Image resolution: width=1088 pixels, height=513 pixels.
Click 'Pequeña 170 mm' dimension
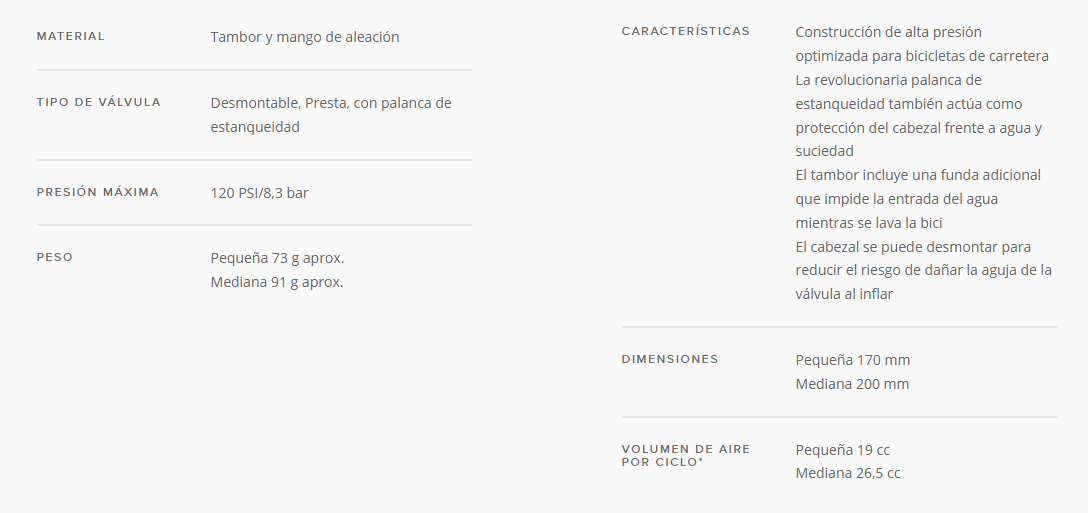click(x=853, y=360)
